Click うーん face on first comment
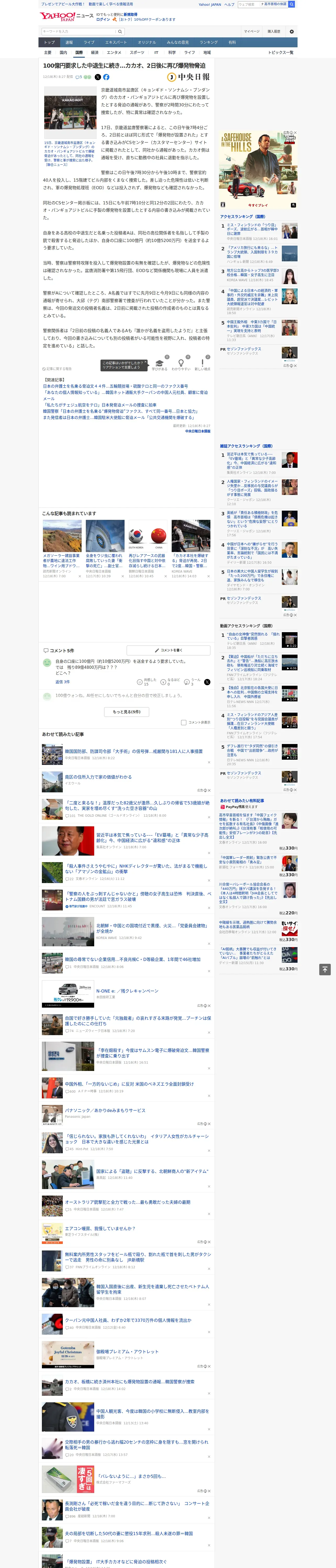Viewport: 336px width, 1568px height. [187, 682]
